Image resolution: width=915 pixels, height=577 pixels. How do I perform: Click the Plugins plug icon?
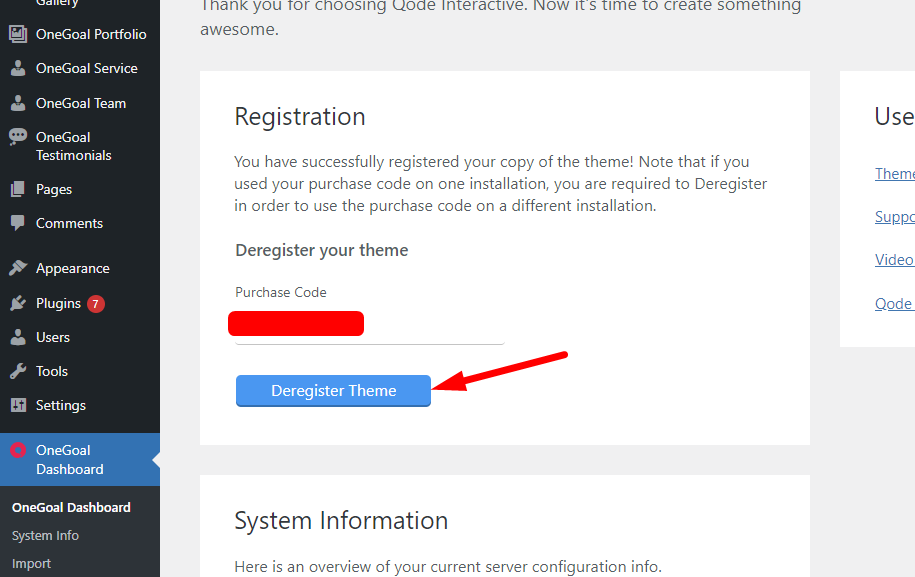point(18,303)
